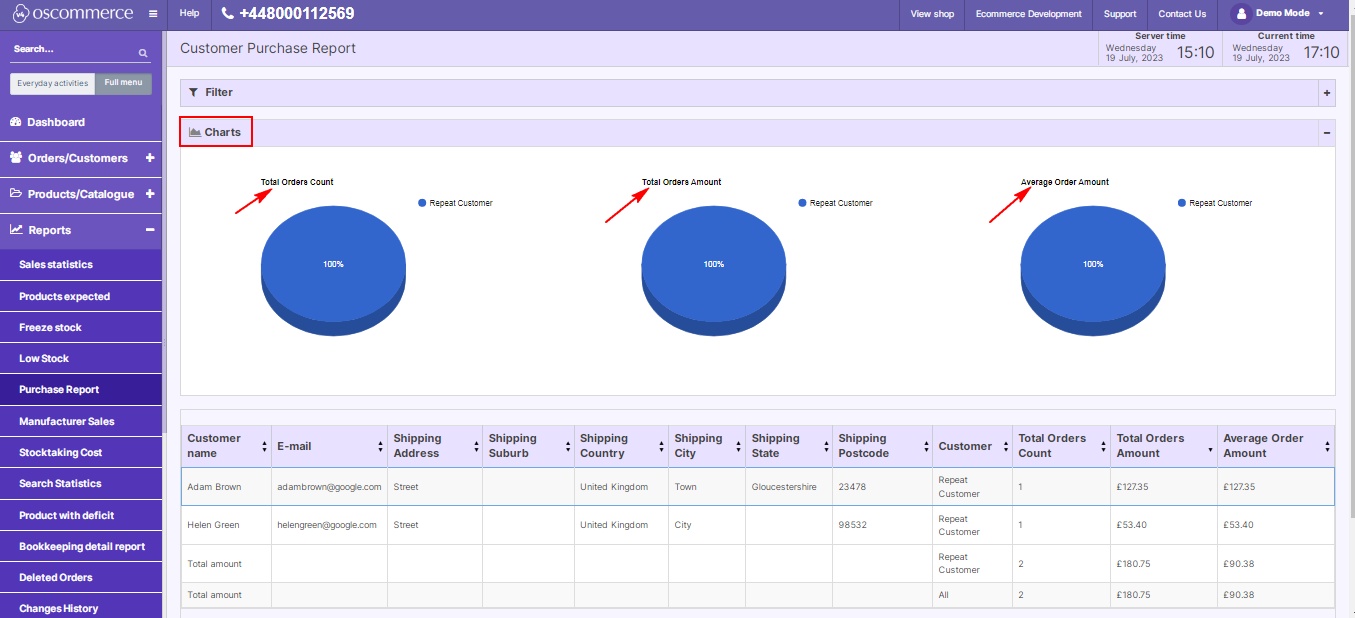1355x618 pixels.
Task: Click the Average Order Amount pie chart
Action: pos(1093,270)
